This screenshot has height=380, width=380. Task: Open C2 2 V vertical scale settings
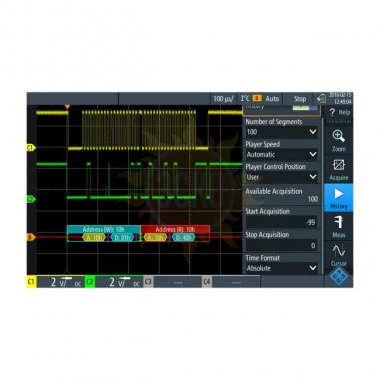click(x=119, y=282)
